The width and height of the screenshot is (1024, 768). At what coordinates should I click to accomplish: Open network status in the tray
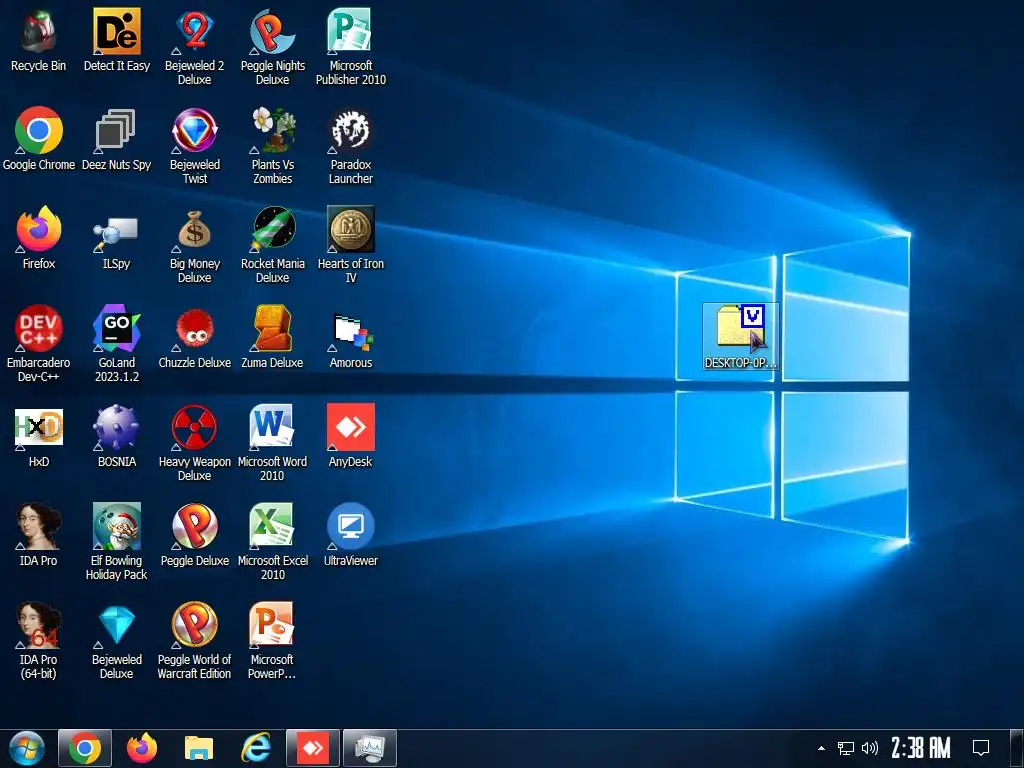(x=846, y=748)
